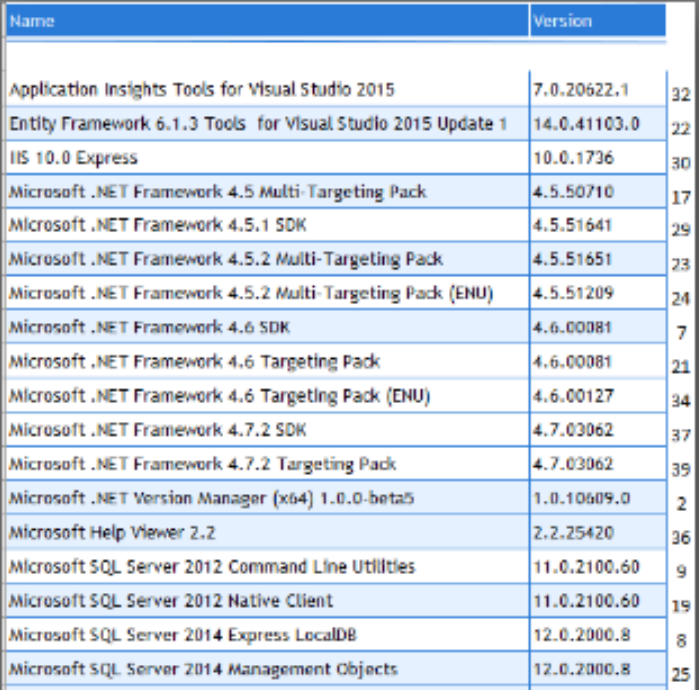The height and width of the screenshot is (690, 699).
Task: Sort by the Version column header
Action: pos(598,21)
